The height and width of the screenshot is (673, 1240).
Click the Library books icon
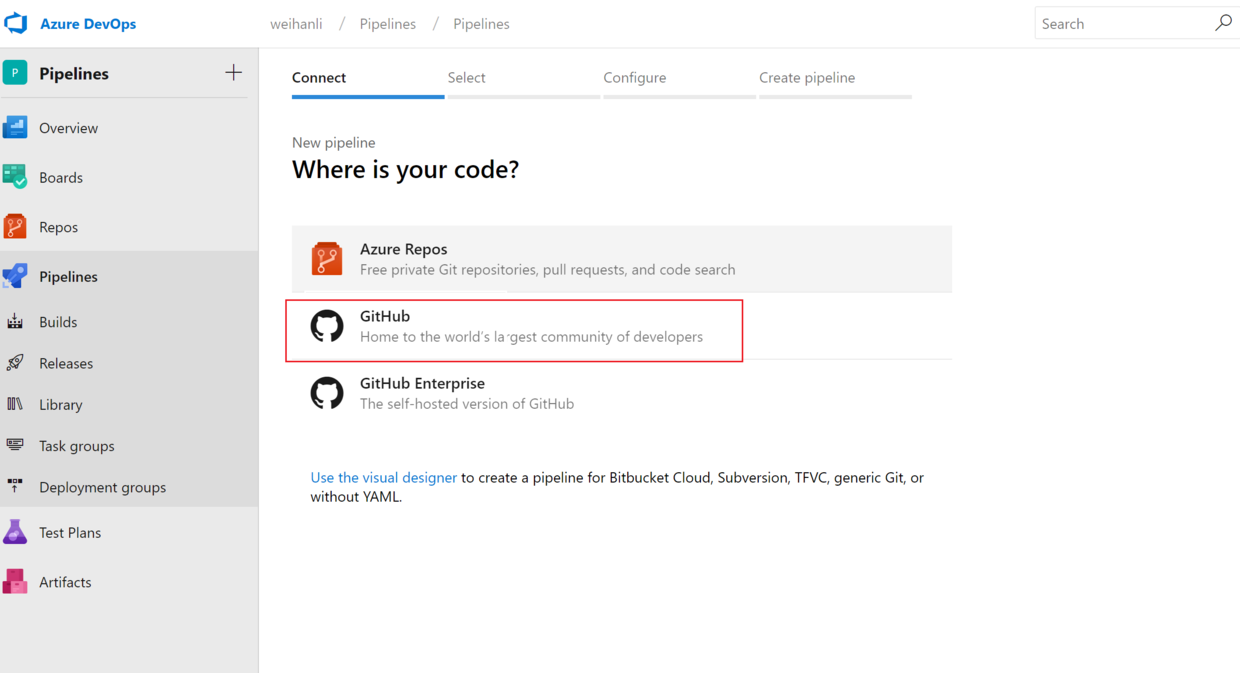point(15,404)
